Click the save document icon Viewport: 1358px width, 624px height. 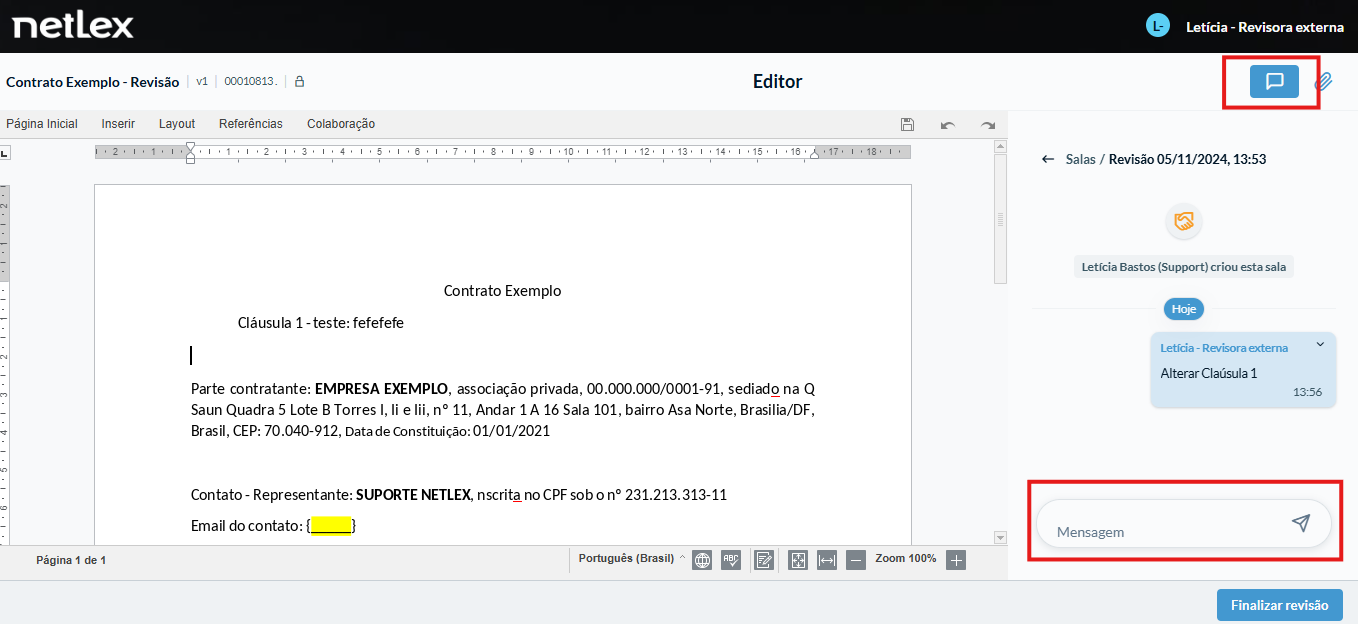(x=907, y=124)
